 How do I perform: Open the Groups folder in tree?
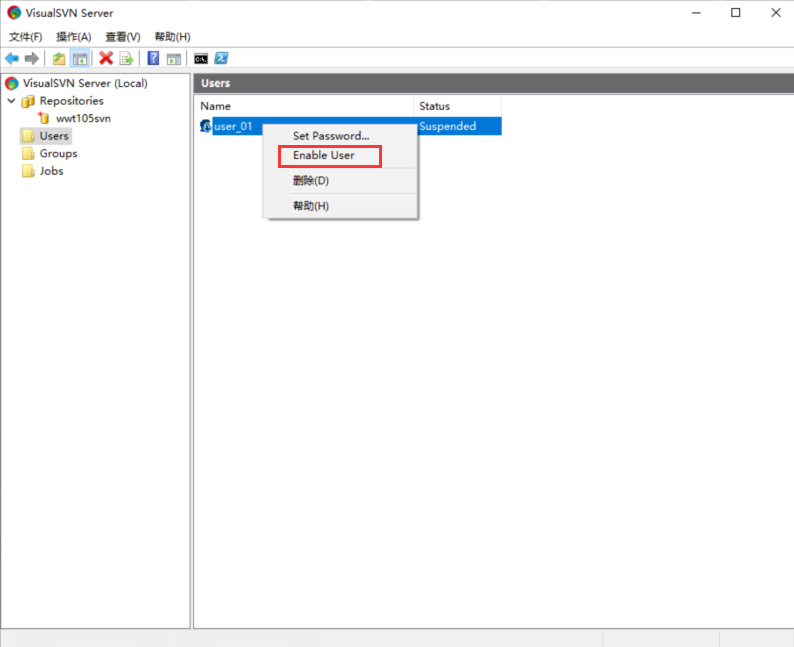[58, 153]
